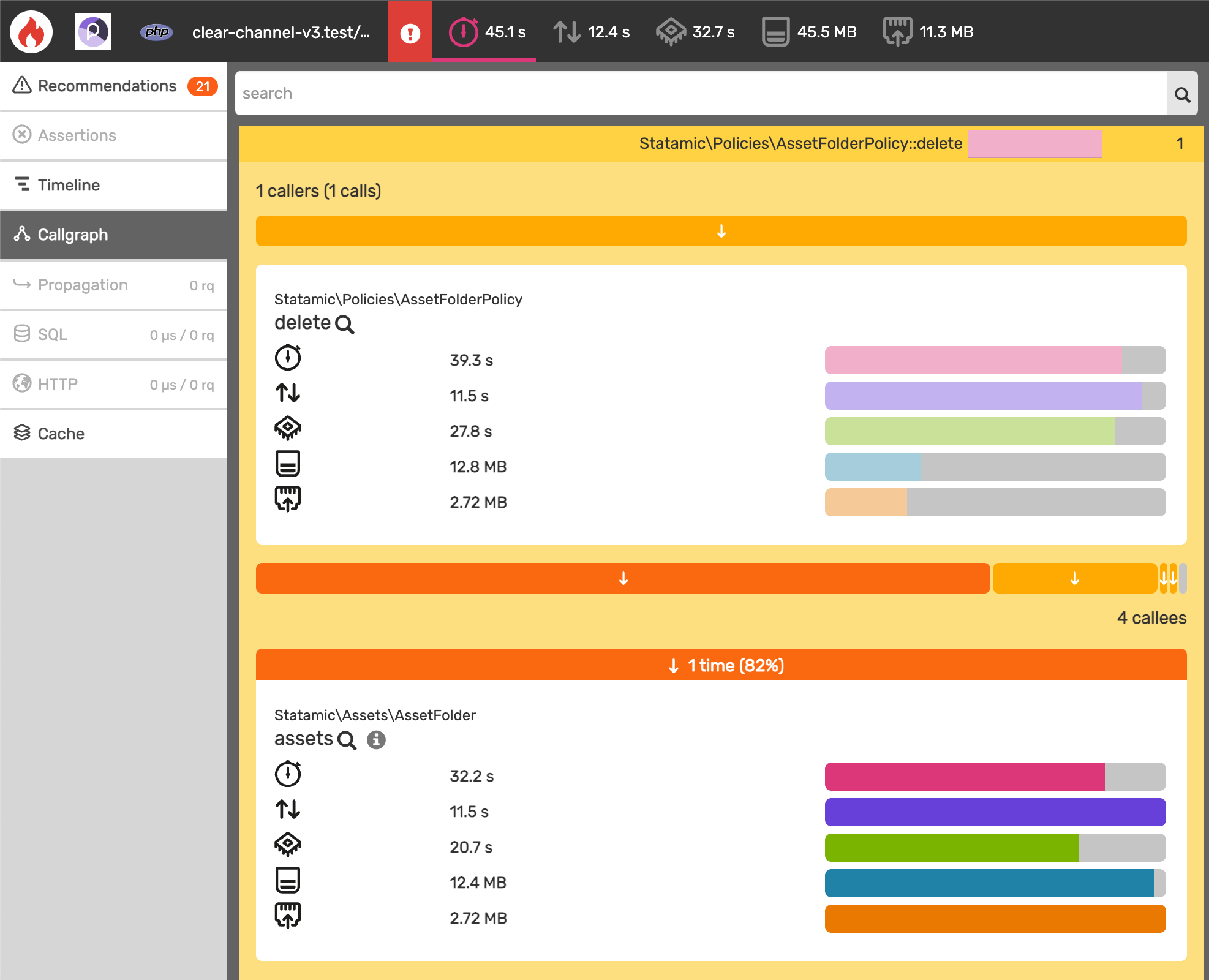This screenshot has width=1209, height=980.
Task: Click the pink time bar for delete method
Action: click(973, 360)
